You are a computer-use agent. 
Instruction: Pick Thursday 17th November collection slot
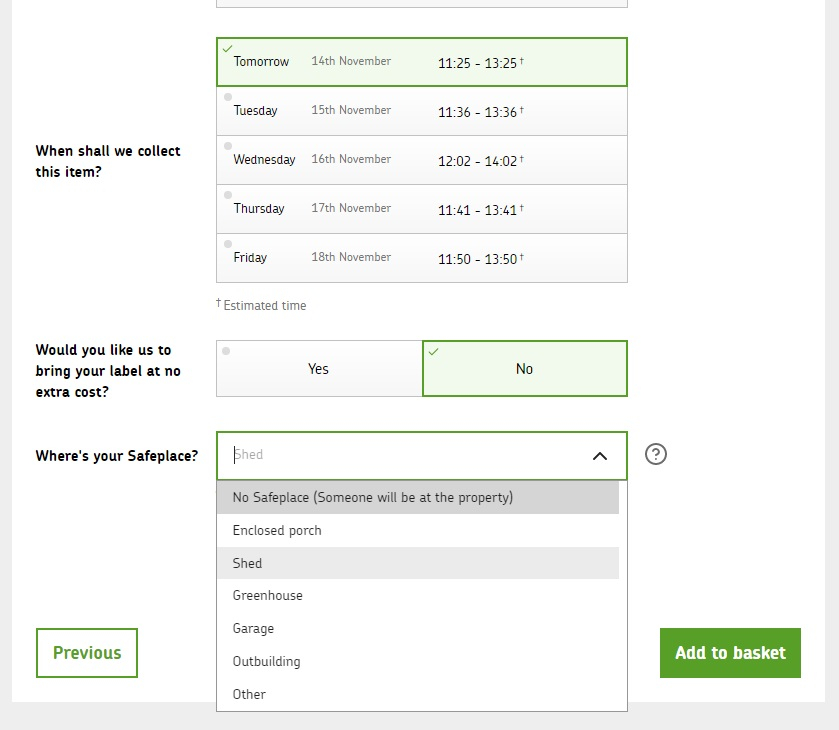click(x=422, y=209)
